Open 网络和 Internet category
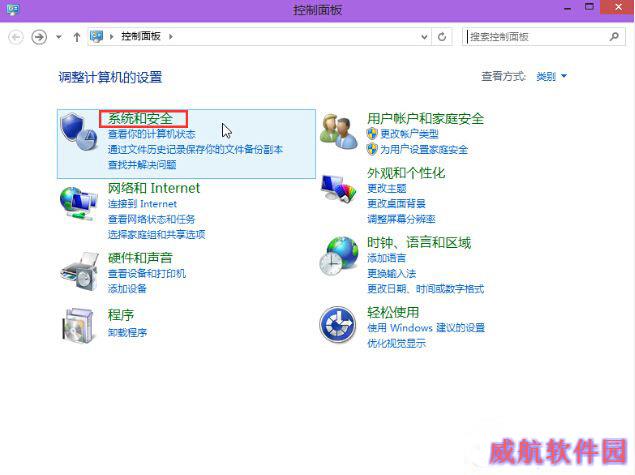This screenshot has height=475, width=635. click(x=154, y=188)
